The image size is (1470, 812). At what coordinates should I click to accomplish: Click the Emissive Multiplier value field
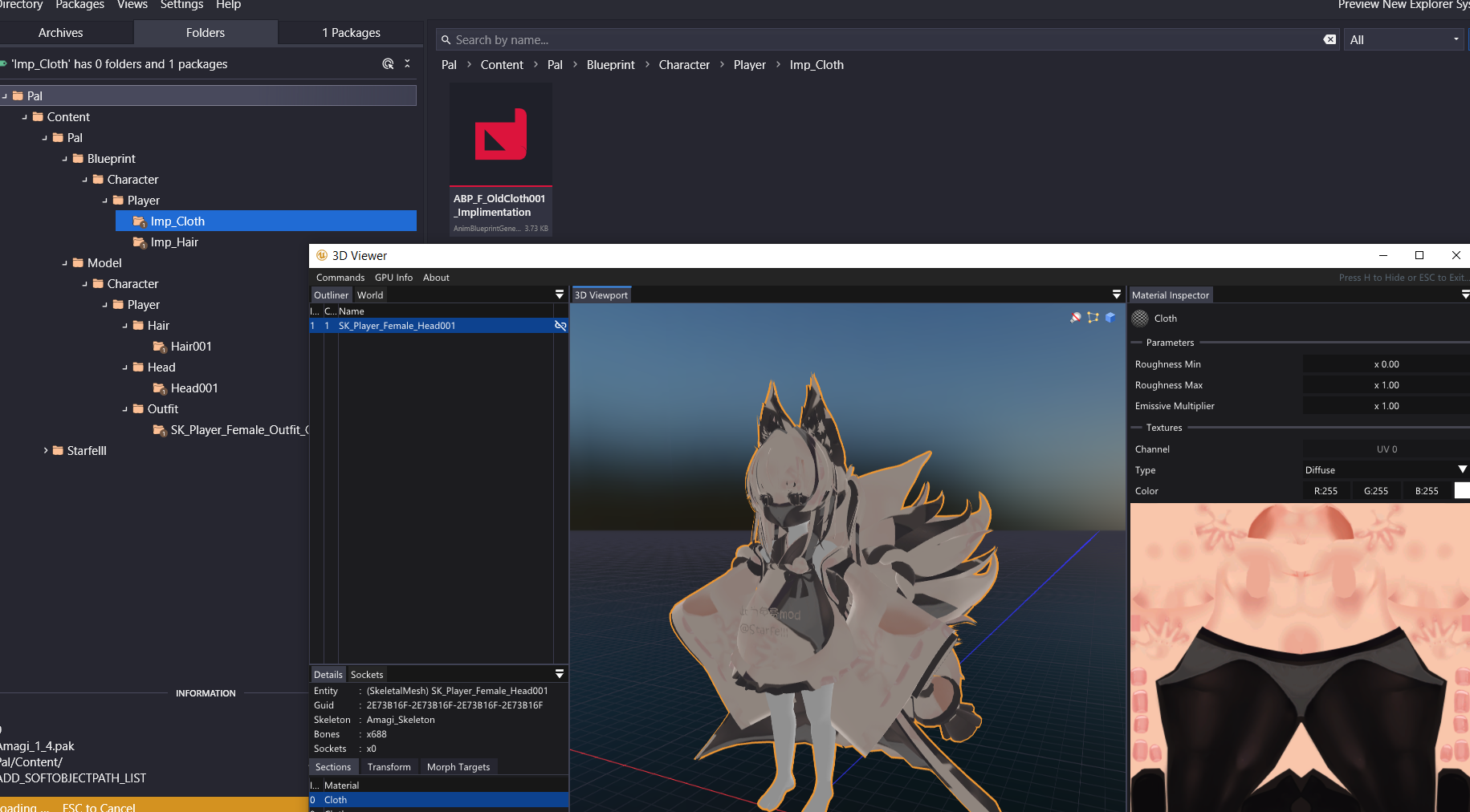pos(1386,406)
